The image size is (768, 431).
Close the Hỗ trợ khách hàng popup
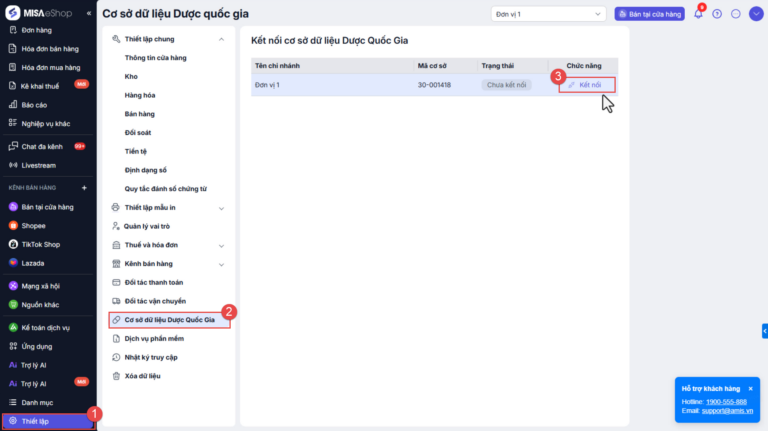(x=750, y=388)
